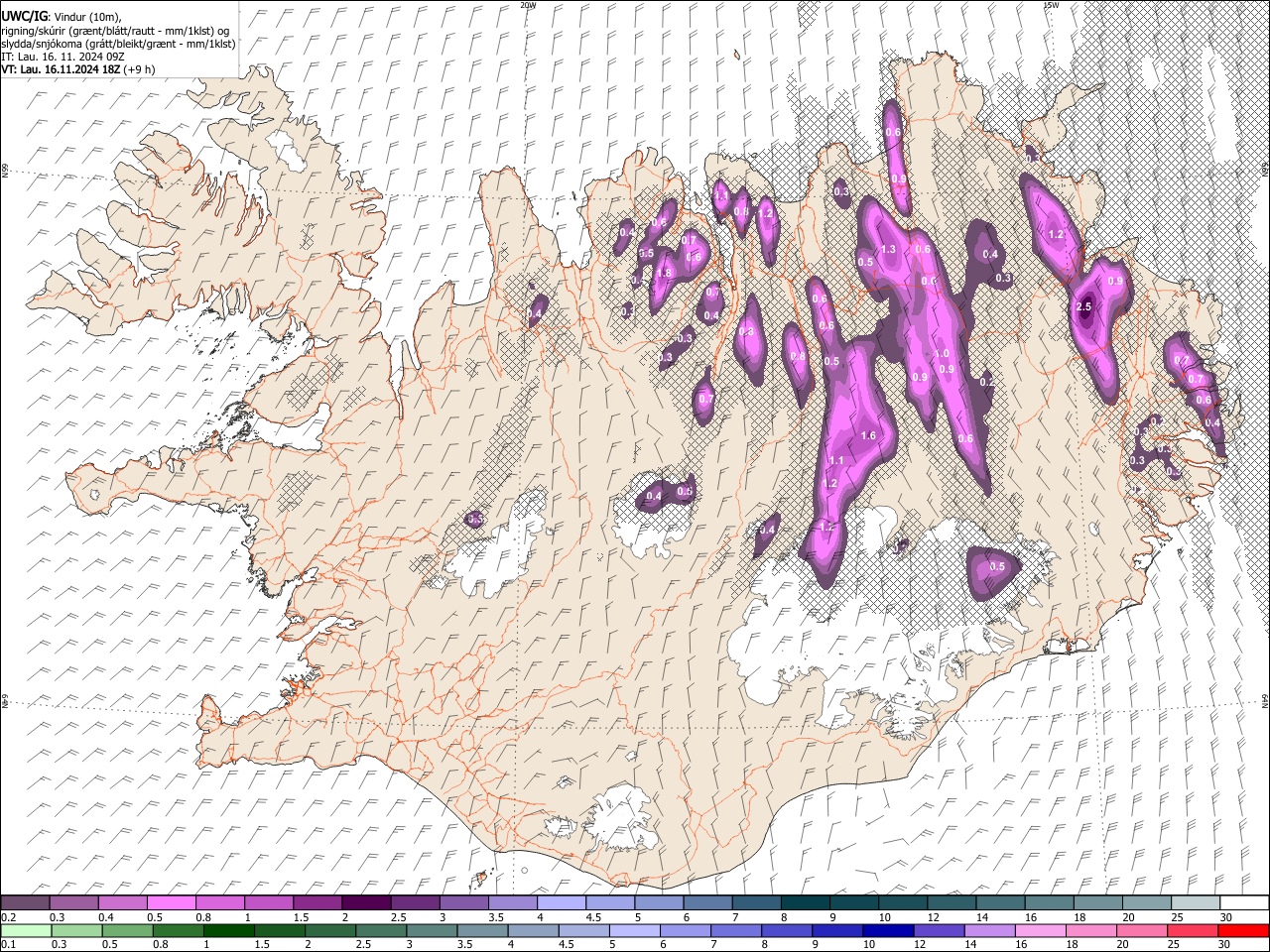Click the bright pink 0.5–0.8 snow swatch
This screenshot has width=1270, height=952.
pos(171,903)
